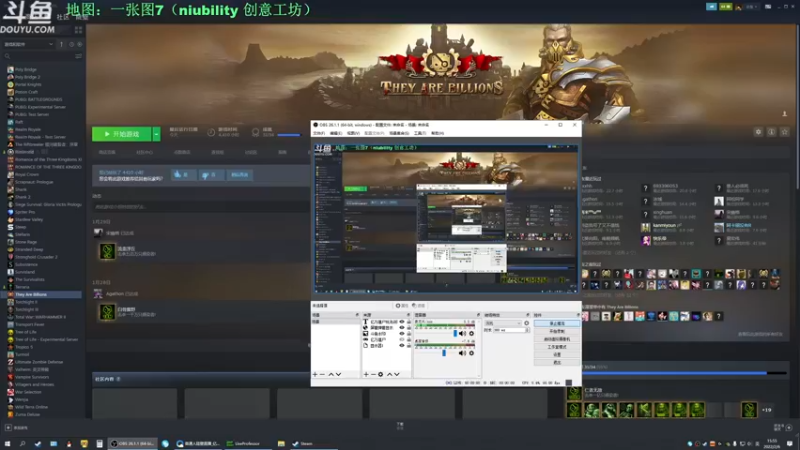Click the stop streaming button in OBS controls
Screen dimensions: 800x450
(557, 323)
